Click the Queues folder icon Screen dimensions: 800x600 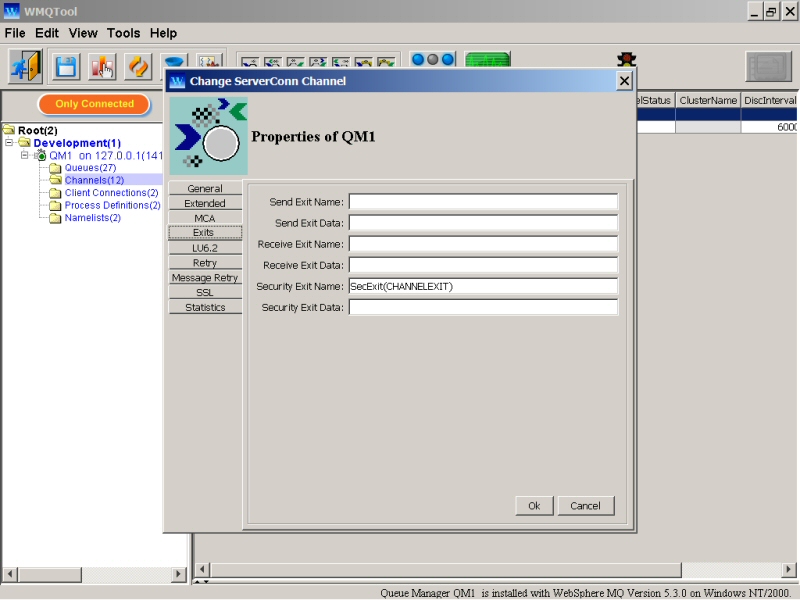click(x=55, y=168)
